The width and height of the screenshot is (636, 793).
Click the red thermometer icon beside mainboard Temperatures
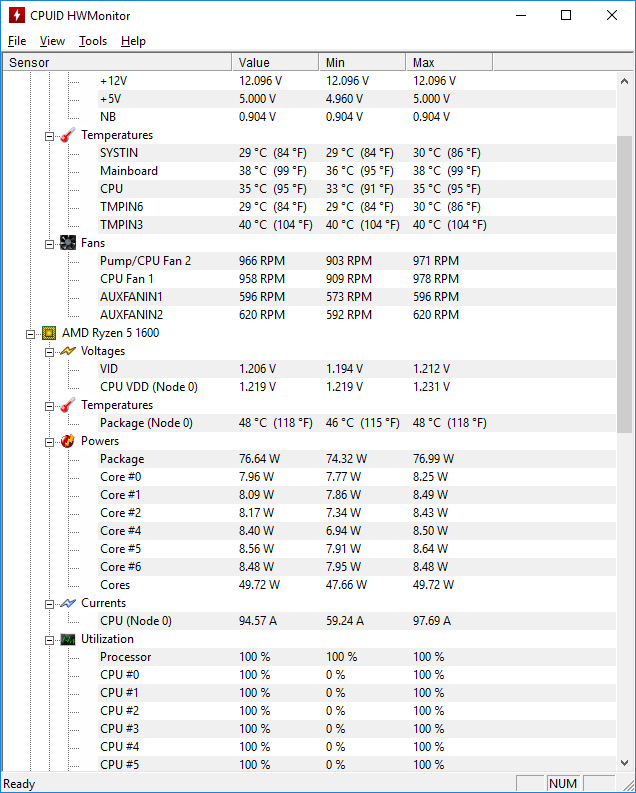click(68, 135)
